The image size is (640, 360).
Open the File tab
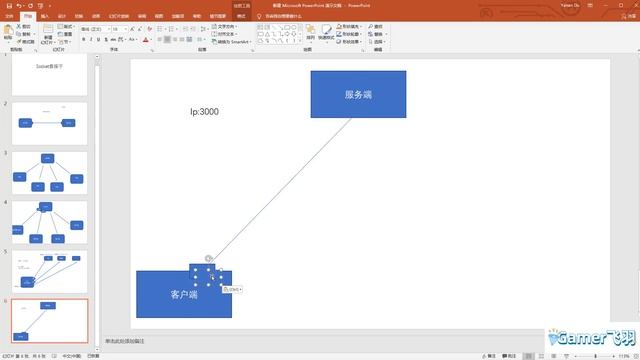pos(9,16)
